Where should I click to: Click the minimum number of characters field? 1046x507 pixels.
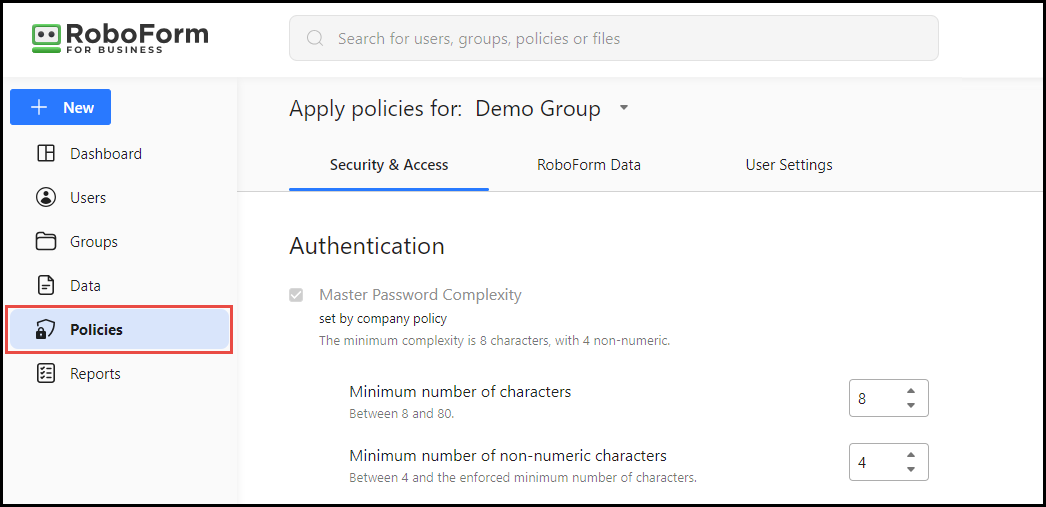point(889,398)
